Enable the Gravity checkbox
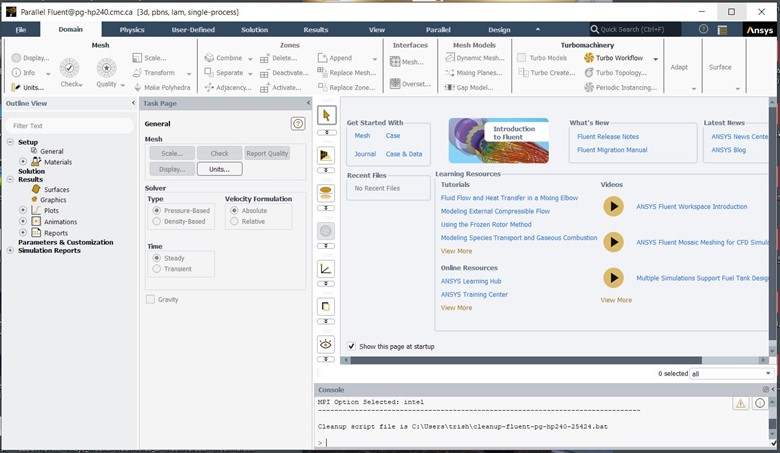The image size is (780, 453). [150, 299]
